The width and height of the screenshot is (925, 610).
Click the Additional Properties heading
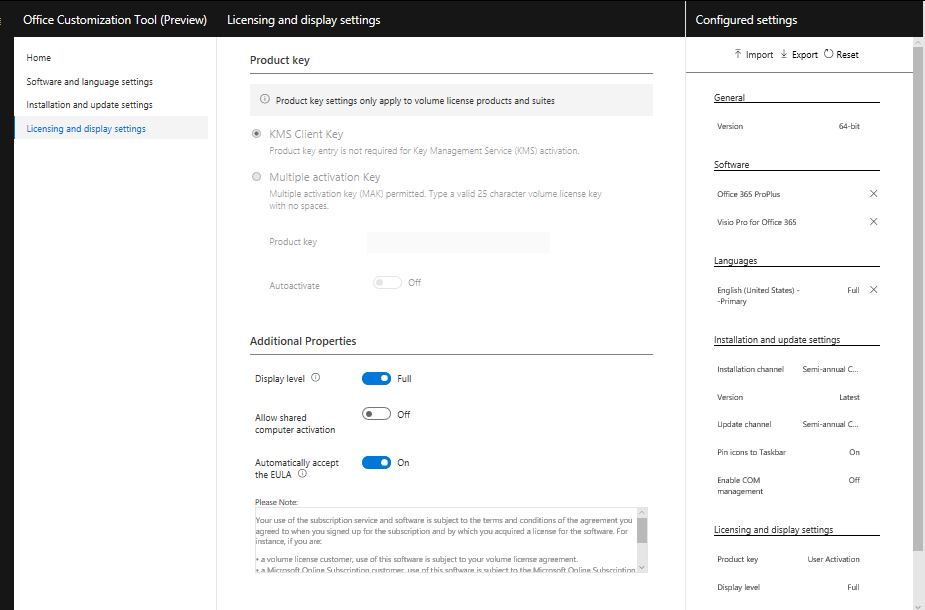pos(303,341)
